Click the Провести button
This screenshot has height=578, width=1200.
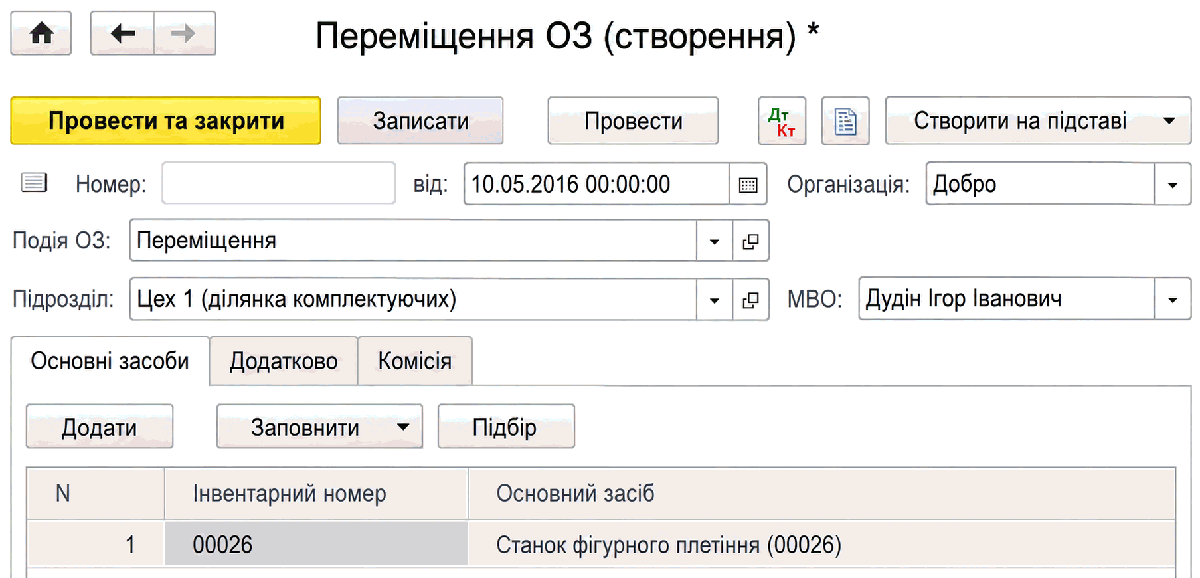coord(633,121)
